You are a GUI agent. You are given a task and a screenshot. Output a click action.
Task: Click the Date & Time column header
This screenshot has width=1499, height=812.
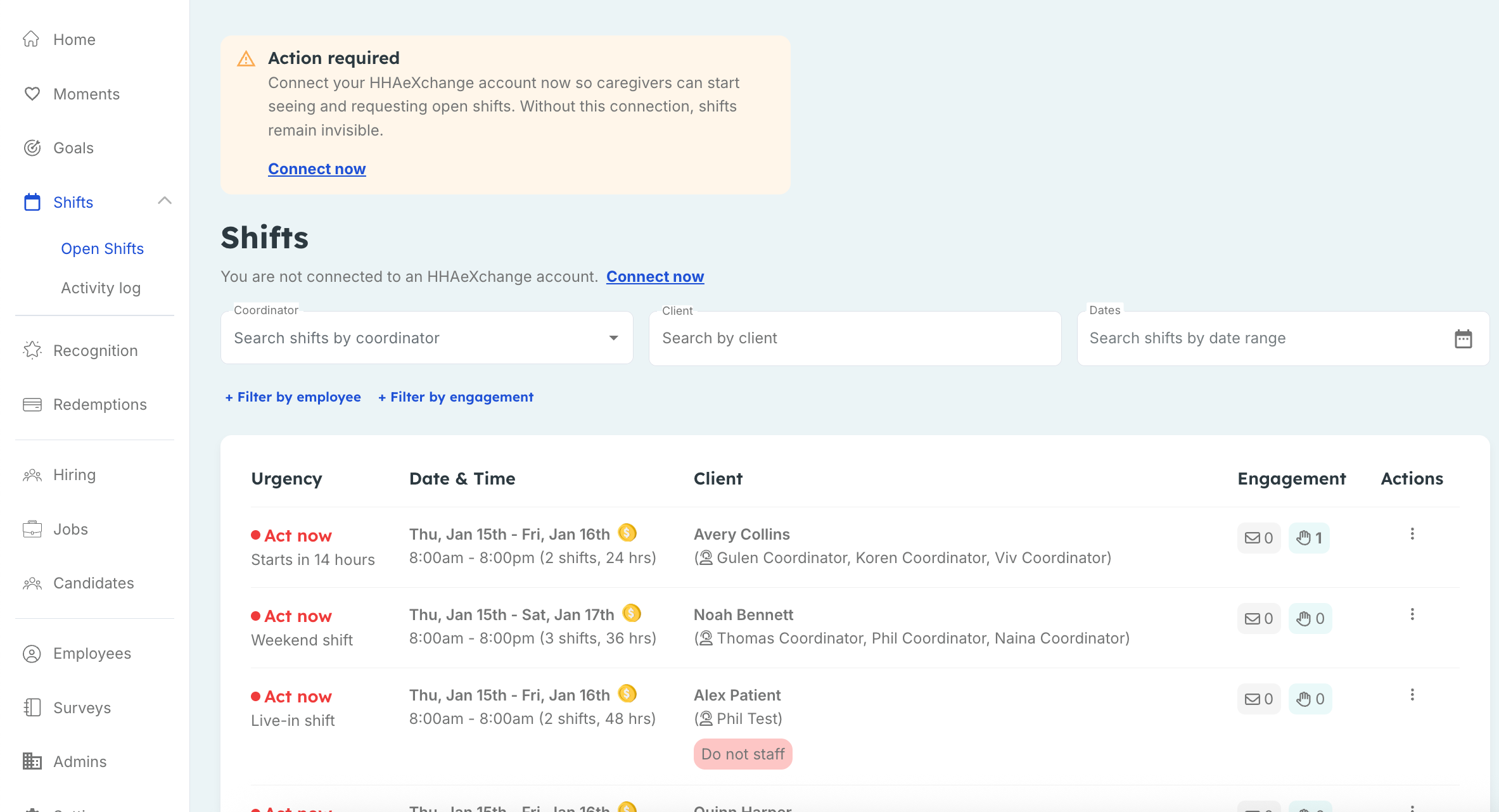tap(462, 478)
